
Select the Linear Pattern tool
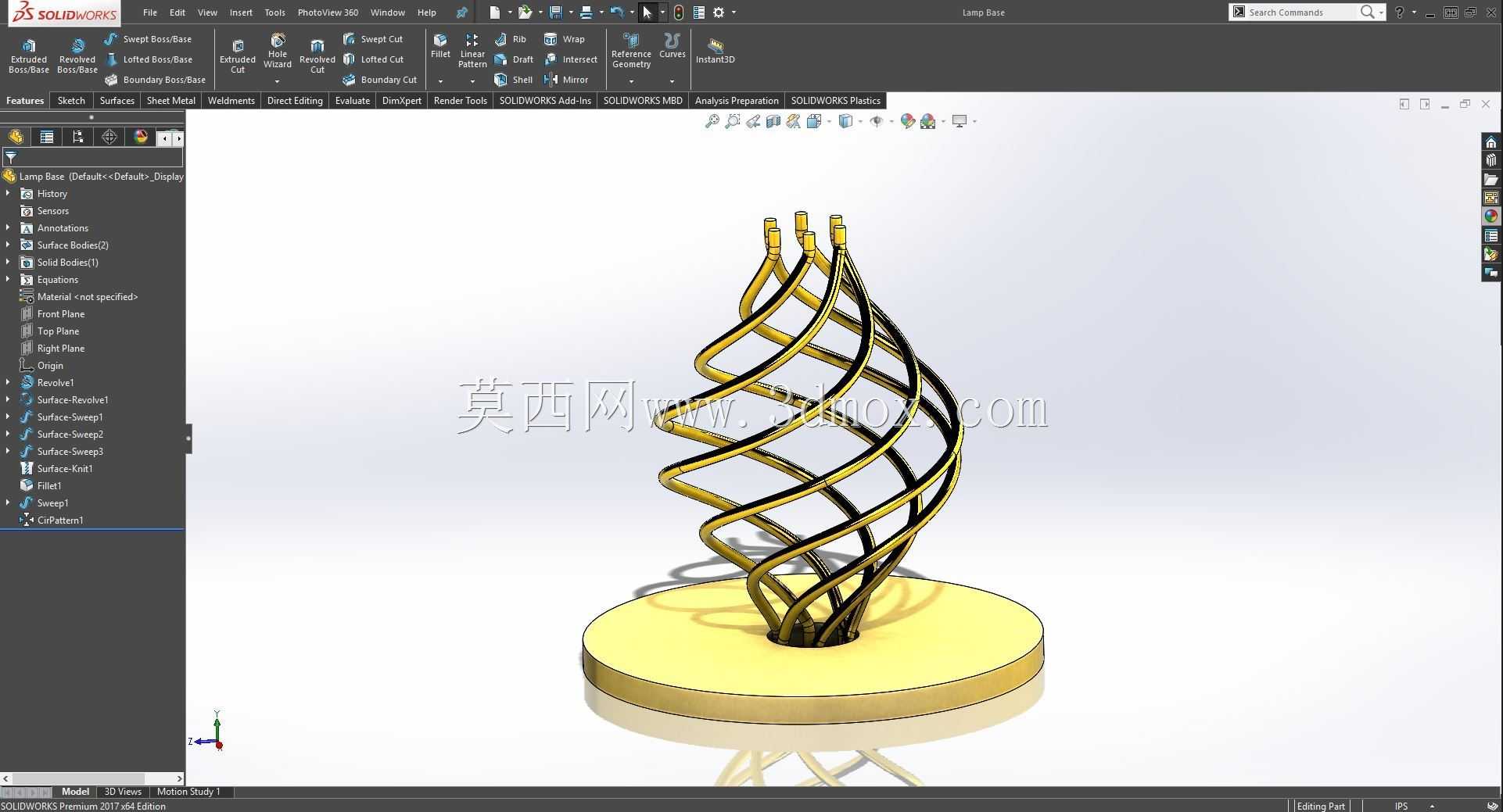click(x=472, y=51)
